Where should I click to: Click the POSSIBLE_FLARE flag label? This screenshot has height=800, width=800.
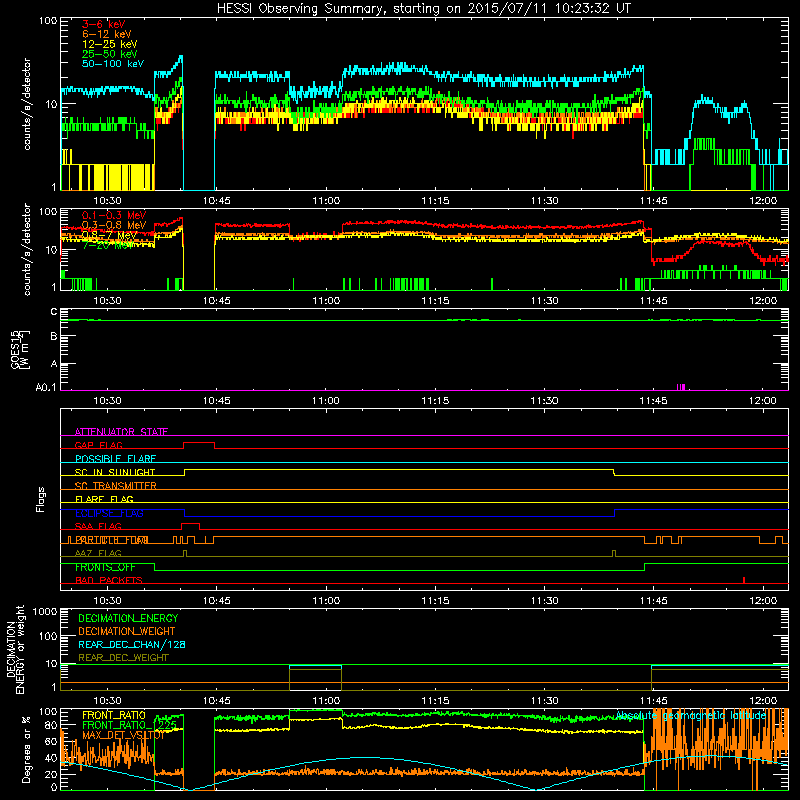pos(115,459)
